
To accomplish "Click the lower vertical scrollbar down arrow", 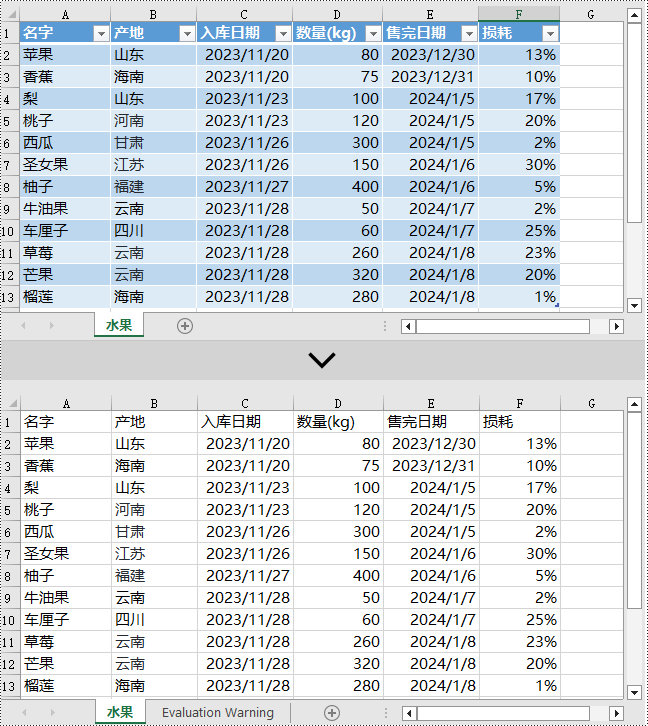I will [x=634, y=693].
